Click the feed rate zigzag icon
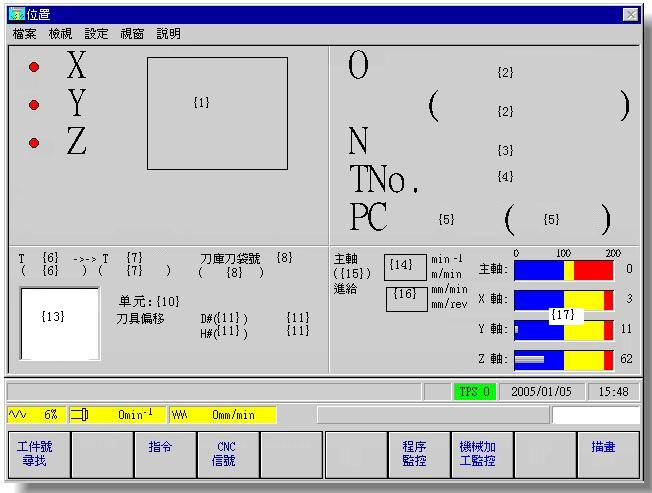Screen dimensions: 652x493 point(180,414)
